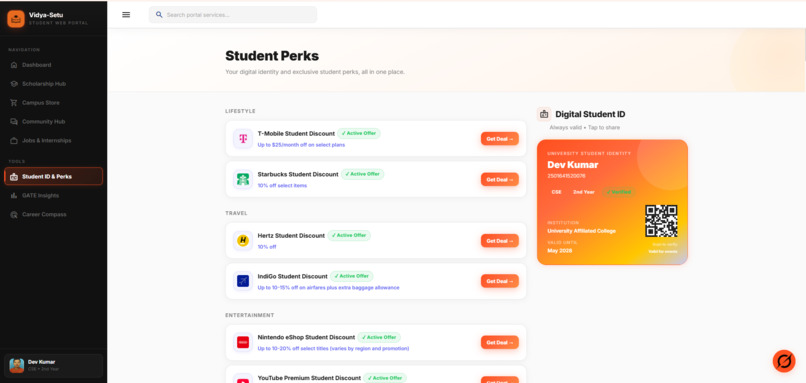Click the Nintendo eShop brand logo
Screen dimensions: 806x383
coord(243,342)
